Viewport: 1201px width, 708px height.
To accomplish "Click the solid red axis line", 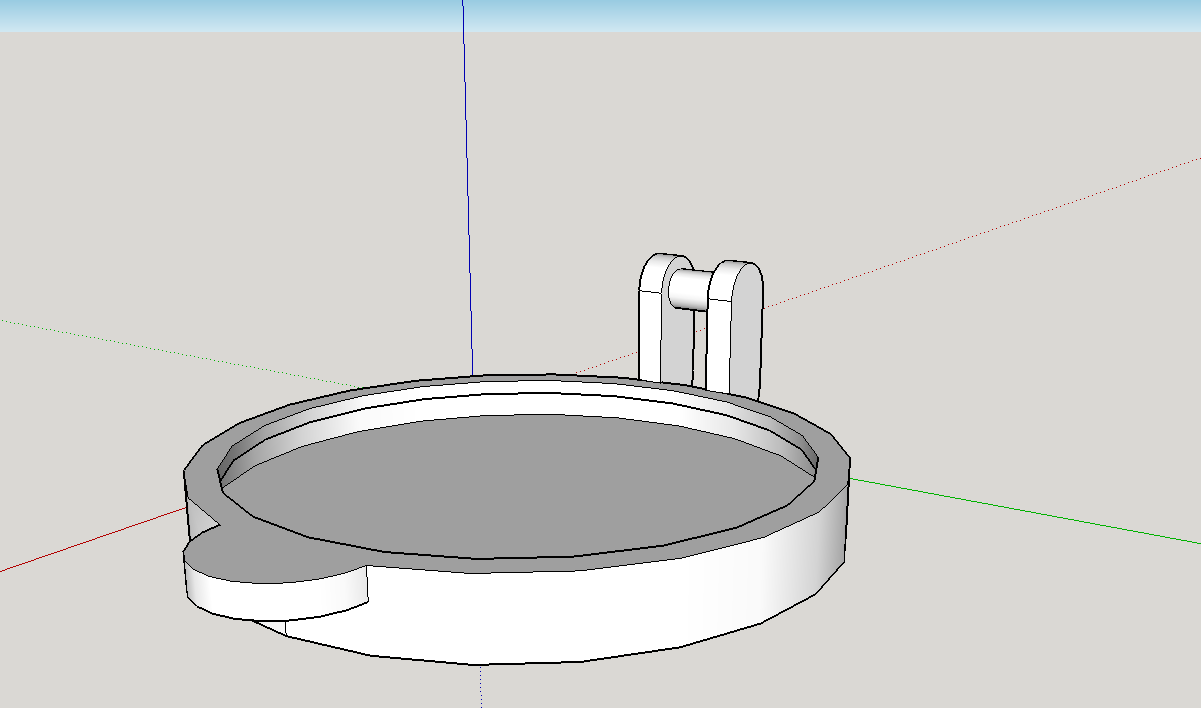I will pos(92,540).
